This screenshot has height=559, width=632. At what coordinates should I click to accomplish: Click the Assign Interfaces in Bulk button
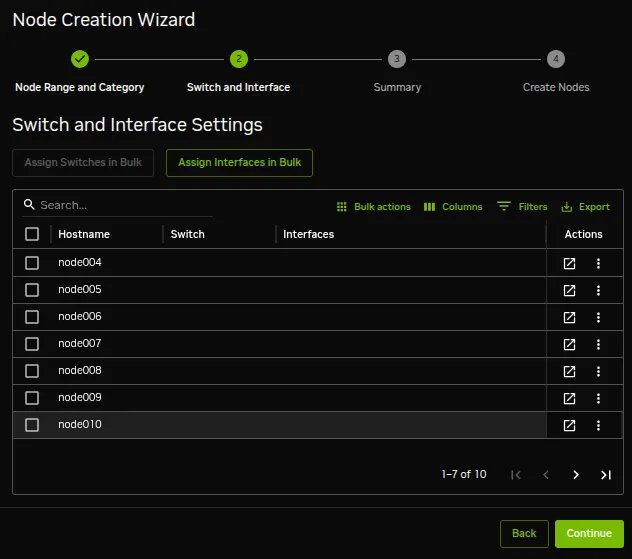point(239,163)
